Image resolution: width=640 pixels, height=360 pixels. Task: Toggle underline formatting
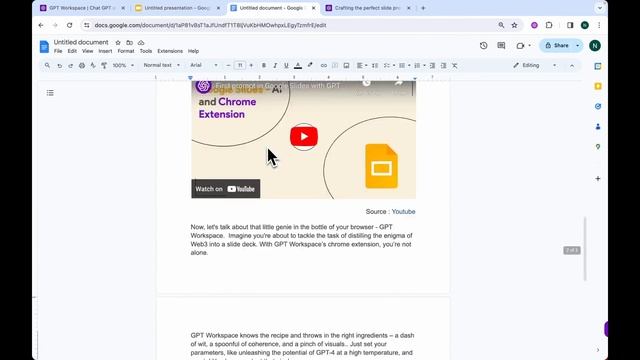tap(286, 65)
